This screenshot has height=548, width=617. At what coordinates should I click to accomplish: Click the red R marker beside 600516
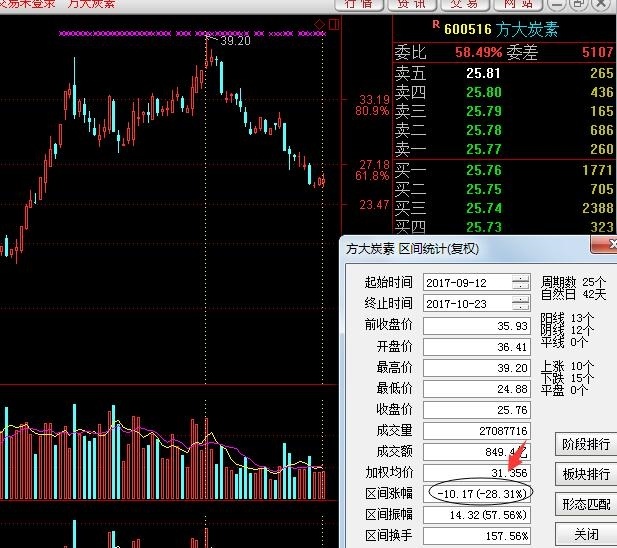(436, 24)
